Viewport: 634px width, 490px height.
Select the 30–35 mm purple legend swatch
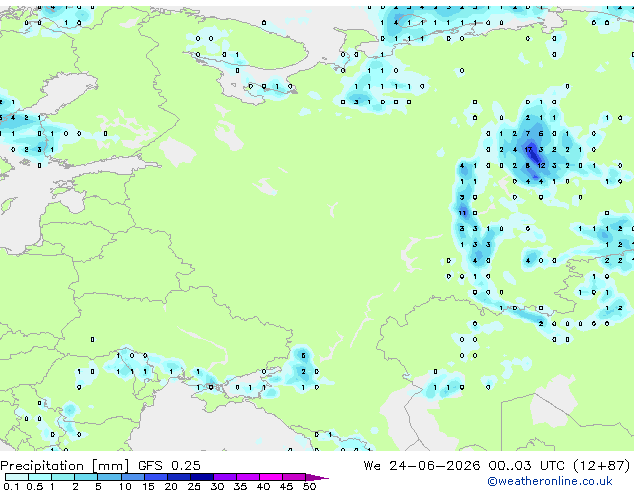click(224, 477)
